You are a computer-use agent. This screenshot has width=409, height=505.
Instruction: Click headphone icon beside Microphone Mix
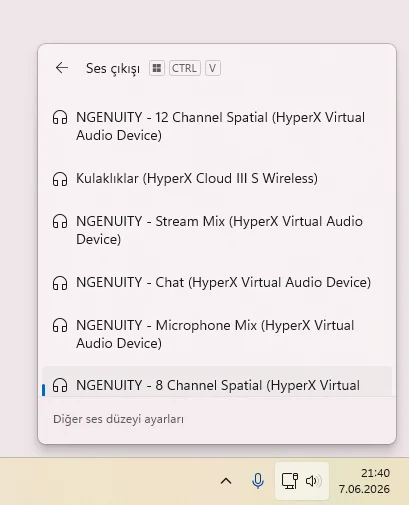click(x=60, y=326)
